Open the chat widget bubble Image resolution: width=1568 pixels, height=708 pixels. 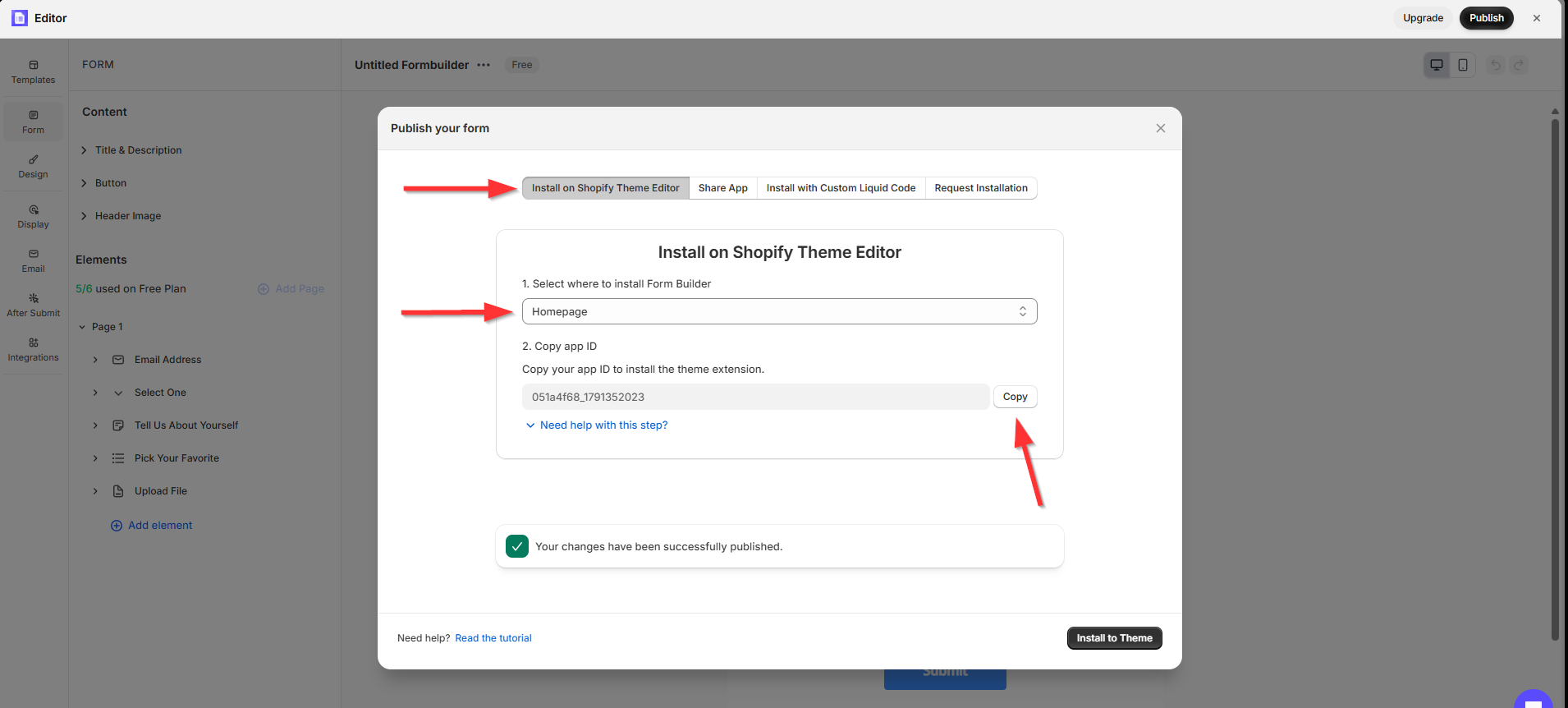[x=1533, y=700]
